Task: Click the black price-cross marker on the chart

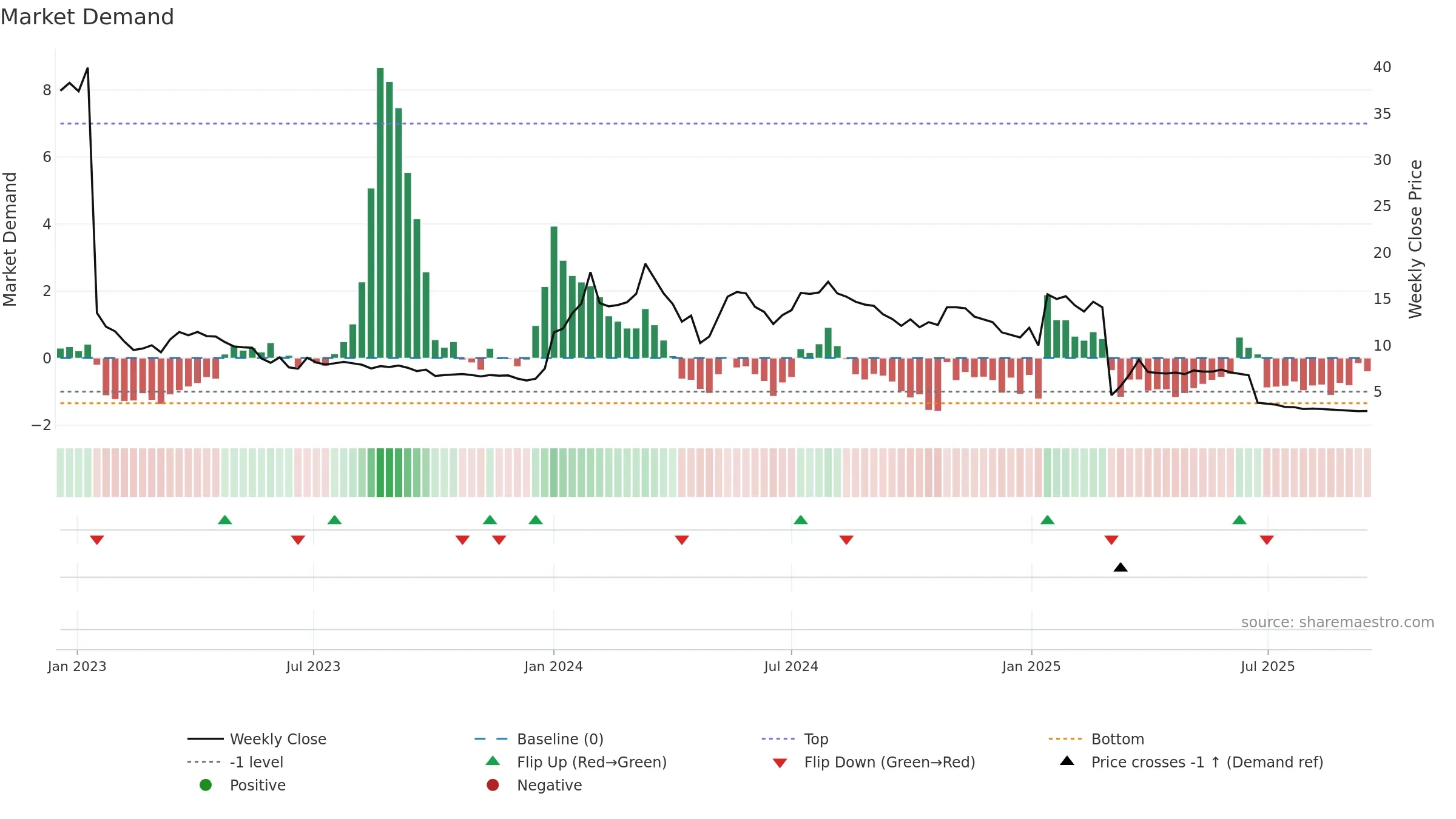Action: click(1121, 567)
